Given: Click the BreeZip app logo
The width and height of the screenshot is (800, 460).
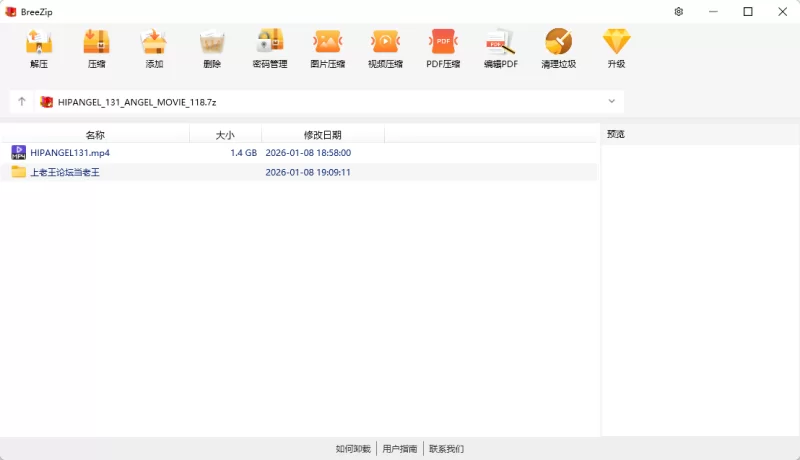Looking at the screenshot, I should click(x=10, y=12).
